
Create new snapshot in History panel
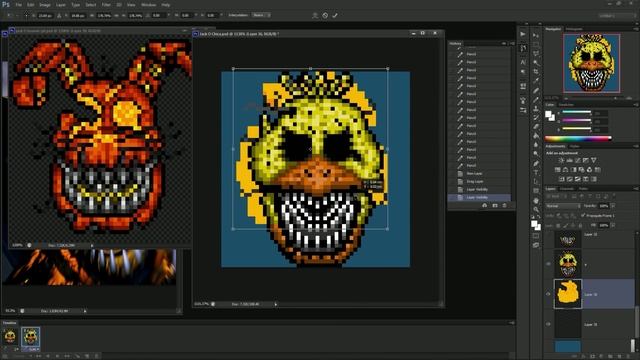pos(495,205)
